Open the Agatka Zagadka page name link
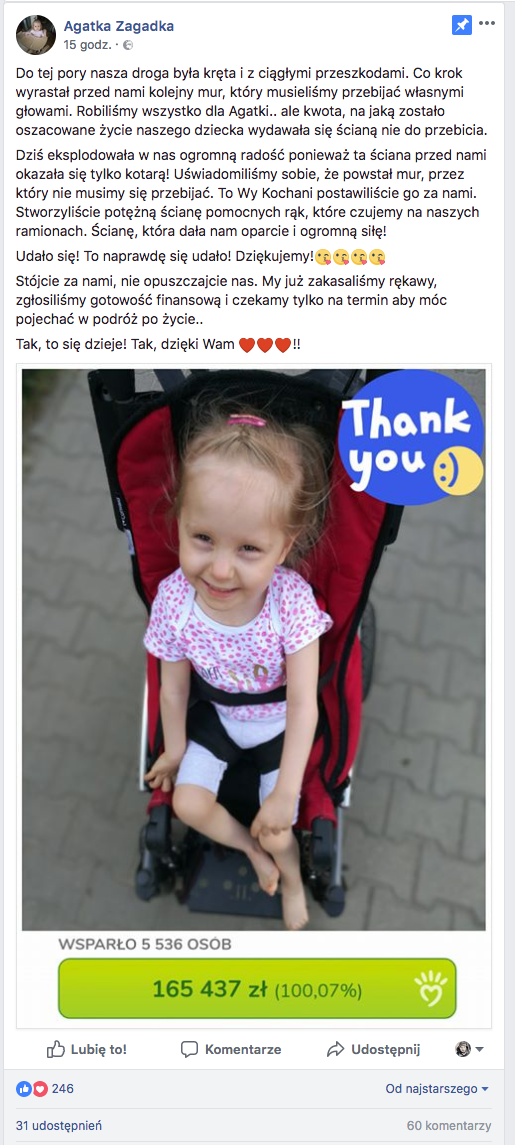The width and height of the screenshot is (515, 1145). 118,26
